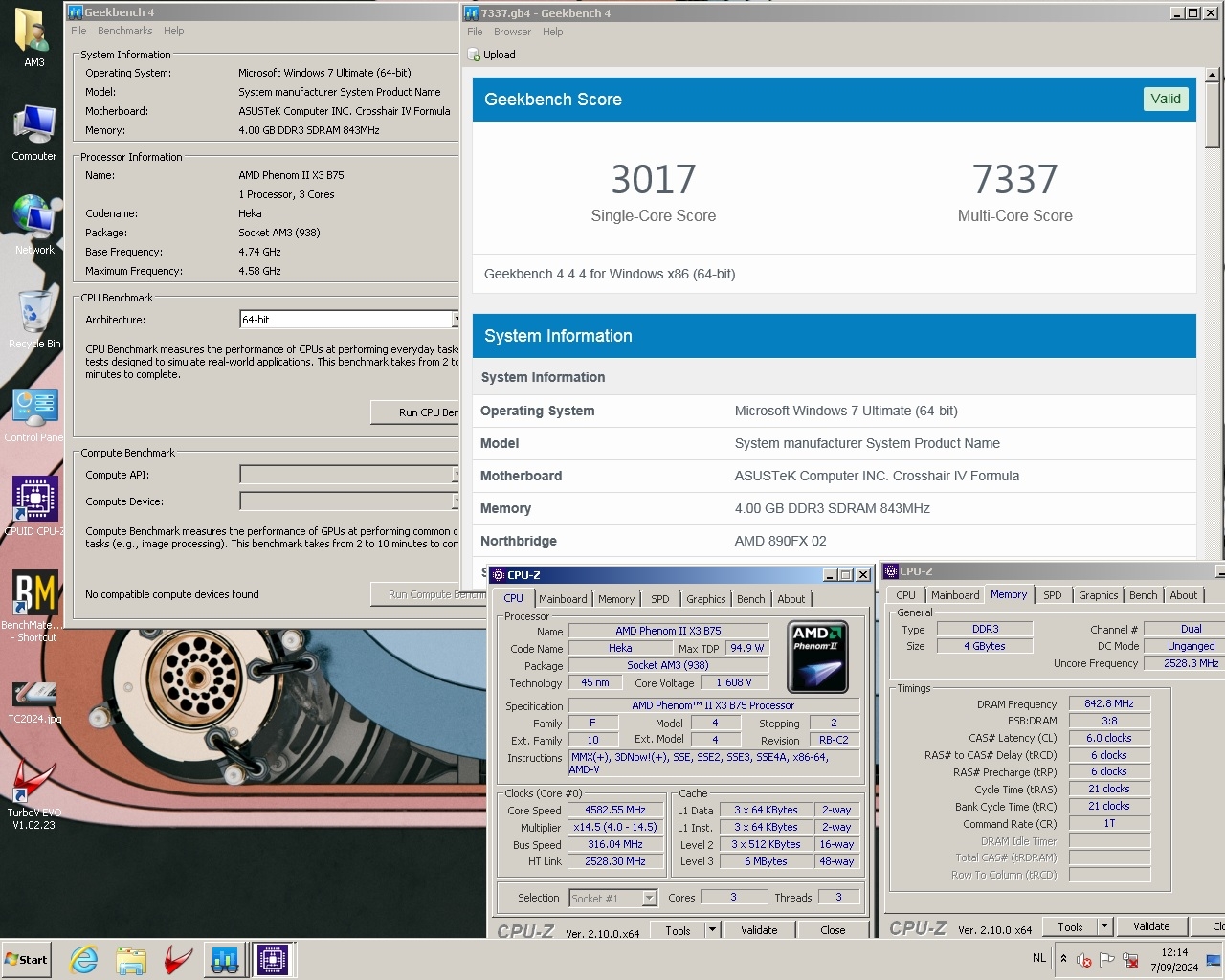This screenshot has width=1225, height=980.
Task: Click the Valid badge on score
Action: coord(1166,99)
